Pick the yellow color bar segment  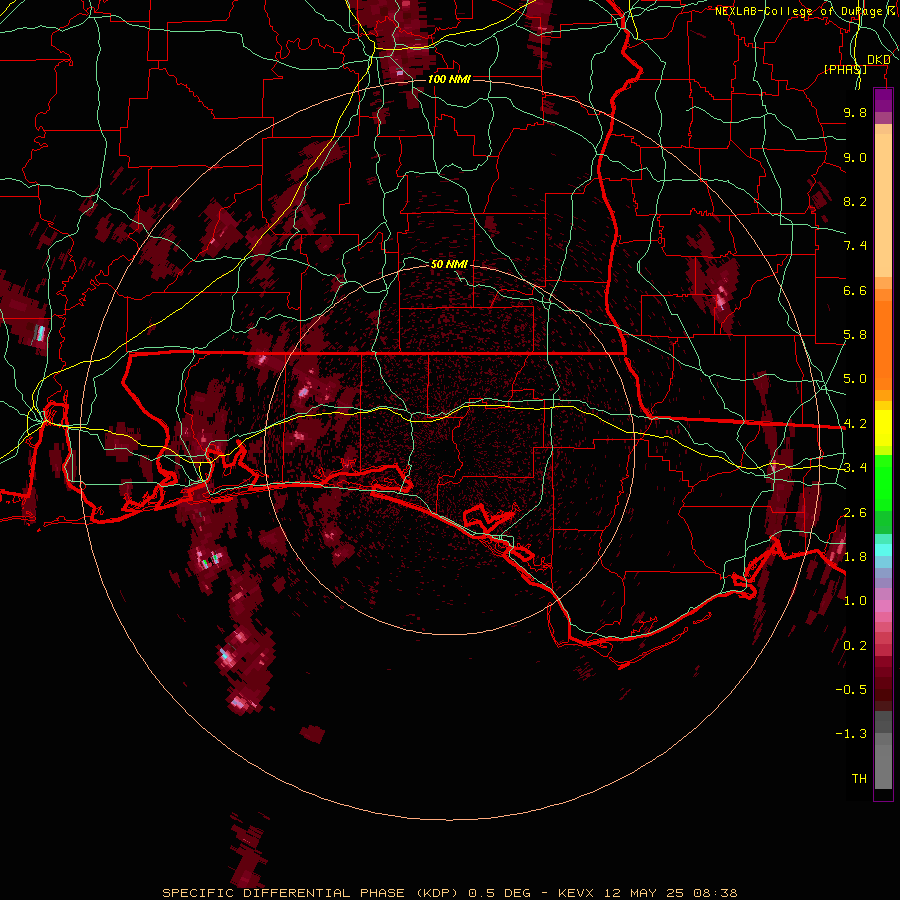(883, 428)
